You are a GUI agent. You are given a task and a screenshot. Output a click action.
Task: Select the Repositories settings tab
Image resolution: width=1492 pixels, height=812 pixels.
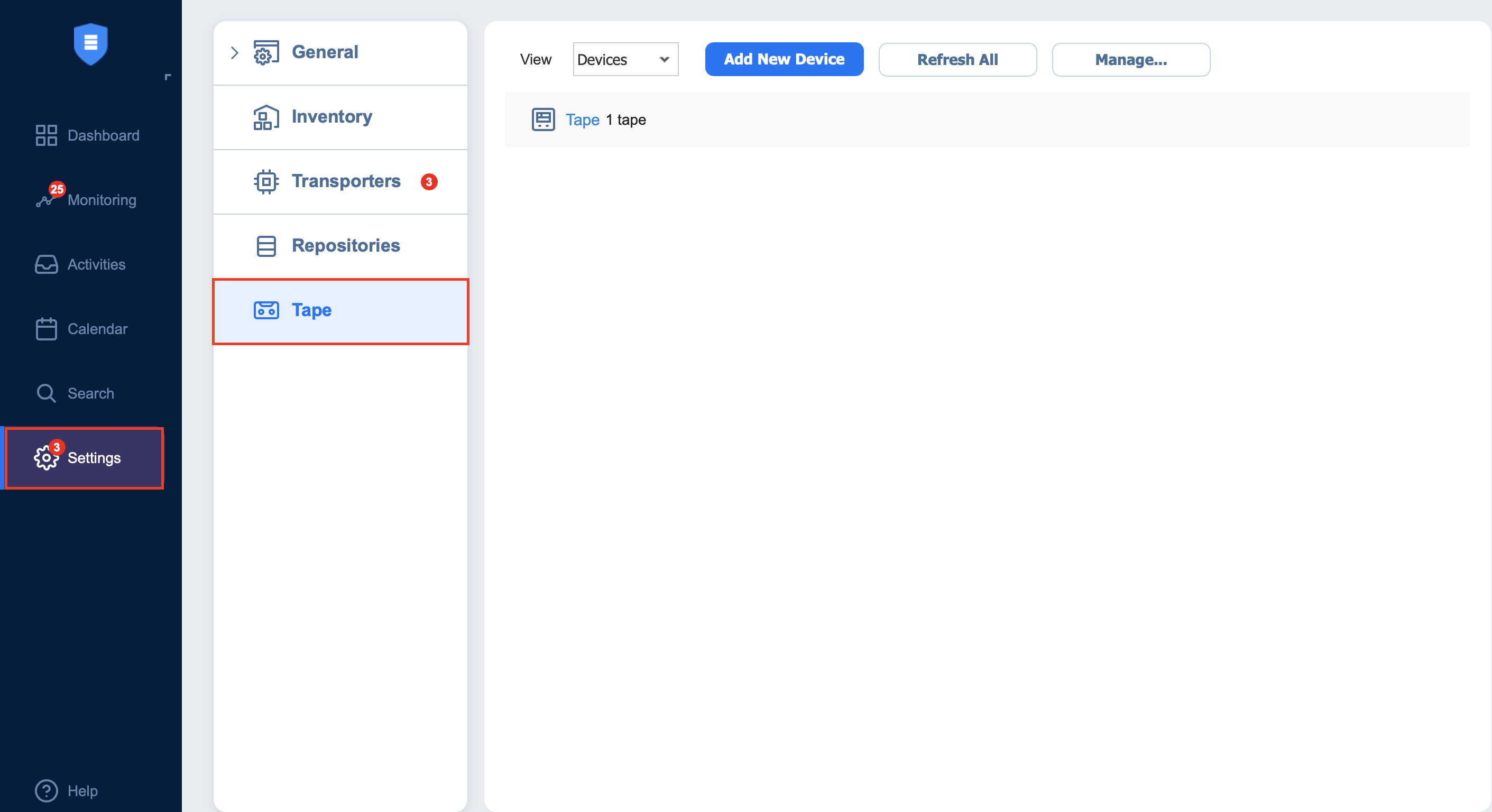(x=340, y=246)
